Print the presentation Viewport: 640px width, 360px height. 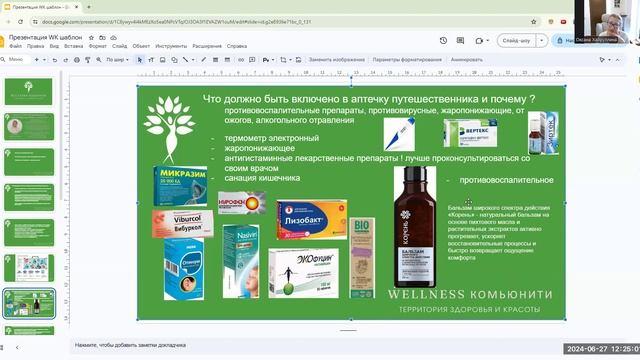tap(76, 60)
